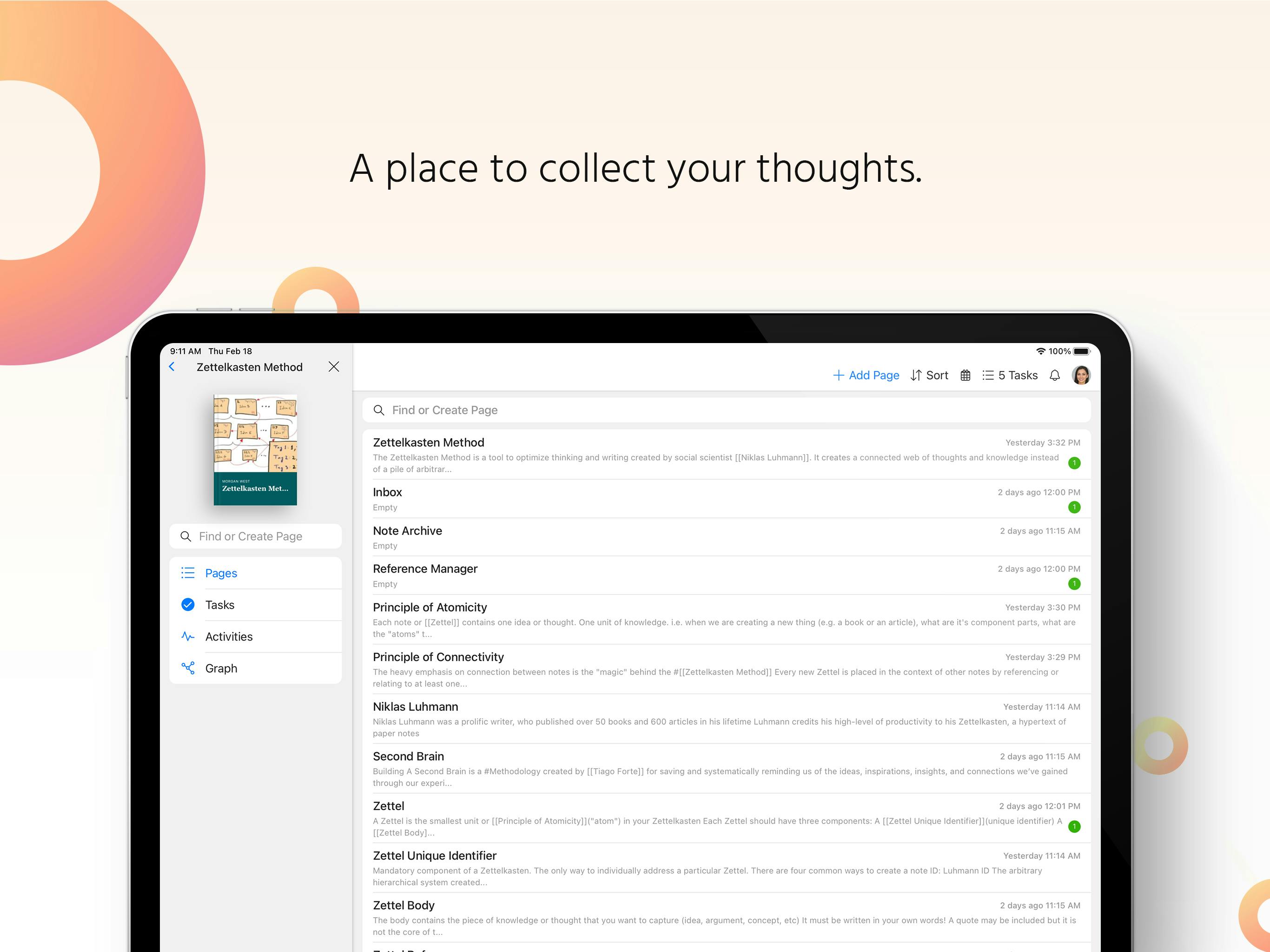1270x952 pixels.
Task: Open the user profile avatar
Action: point(1081,376)
